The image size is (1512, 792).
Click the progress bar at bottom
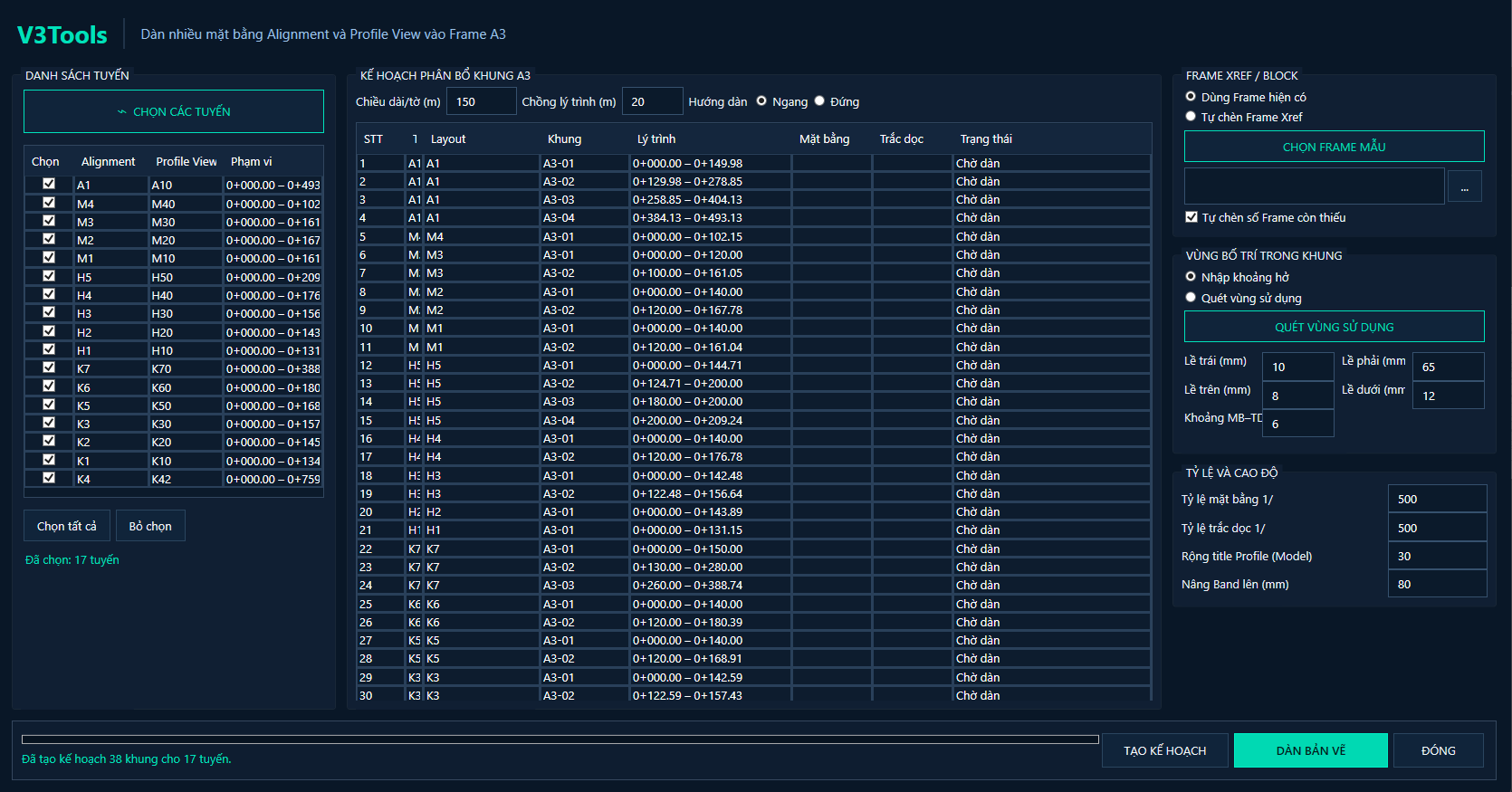pyautogui.click(x=560, y=740)
